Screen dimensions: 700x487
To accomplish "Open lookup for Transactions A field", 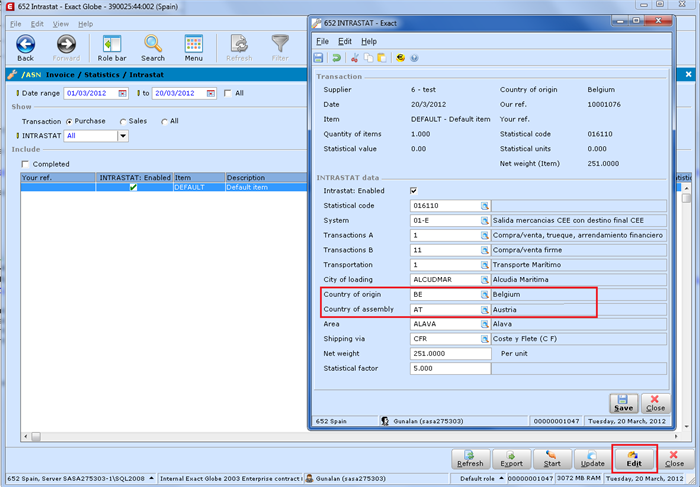I will pyautogui.click(x=485, y=235).
